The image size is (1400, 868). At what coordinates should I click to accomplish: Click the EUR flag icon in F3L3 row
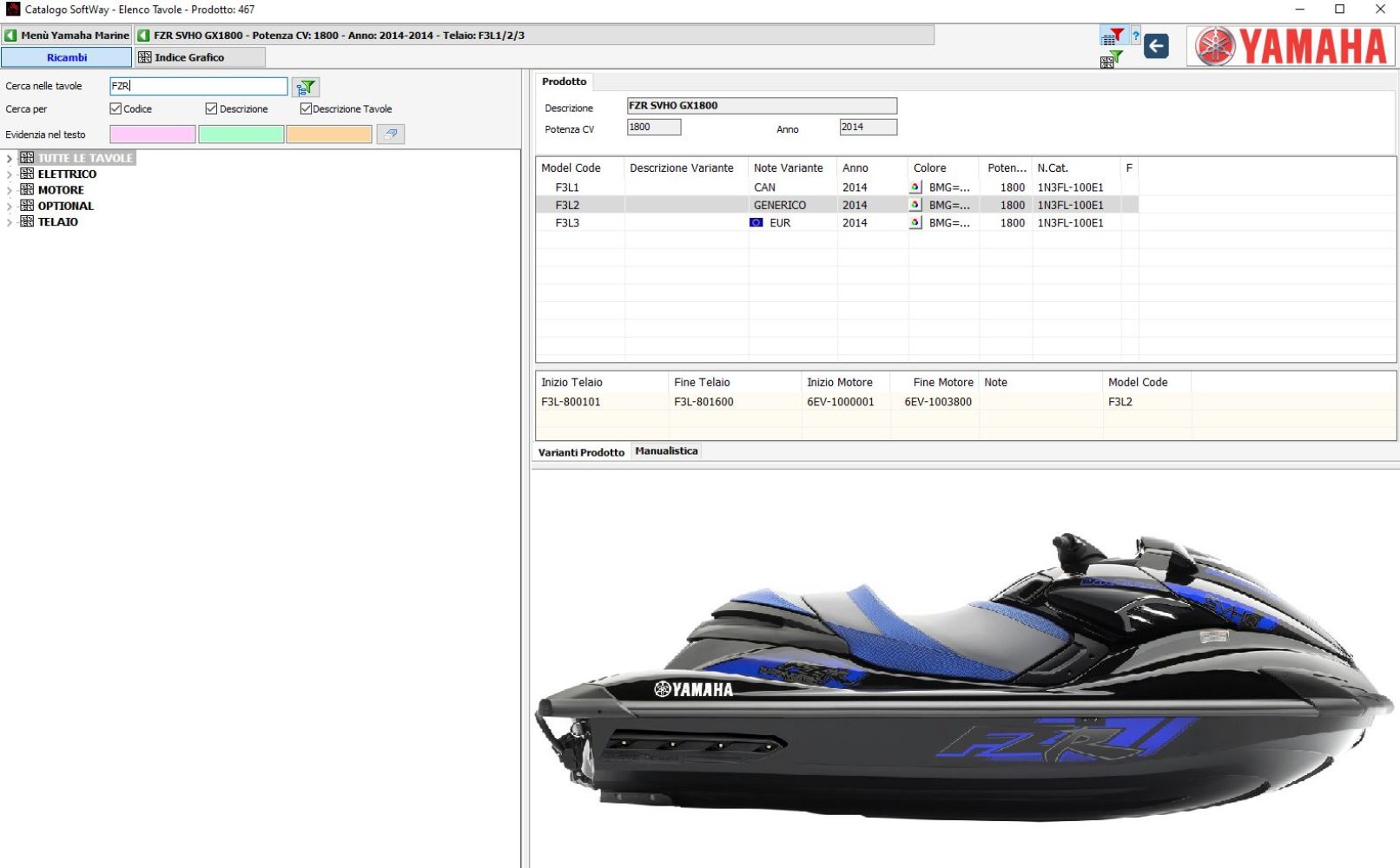coord(756,222)
